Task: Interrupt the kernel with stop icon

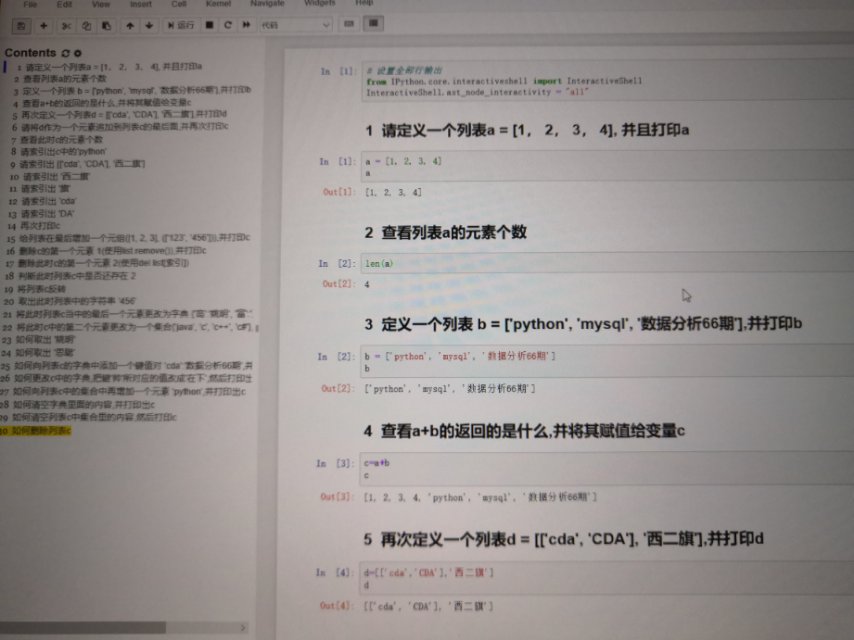Action: (210, 25)
